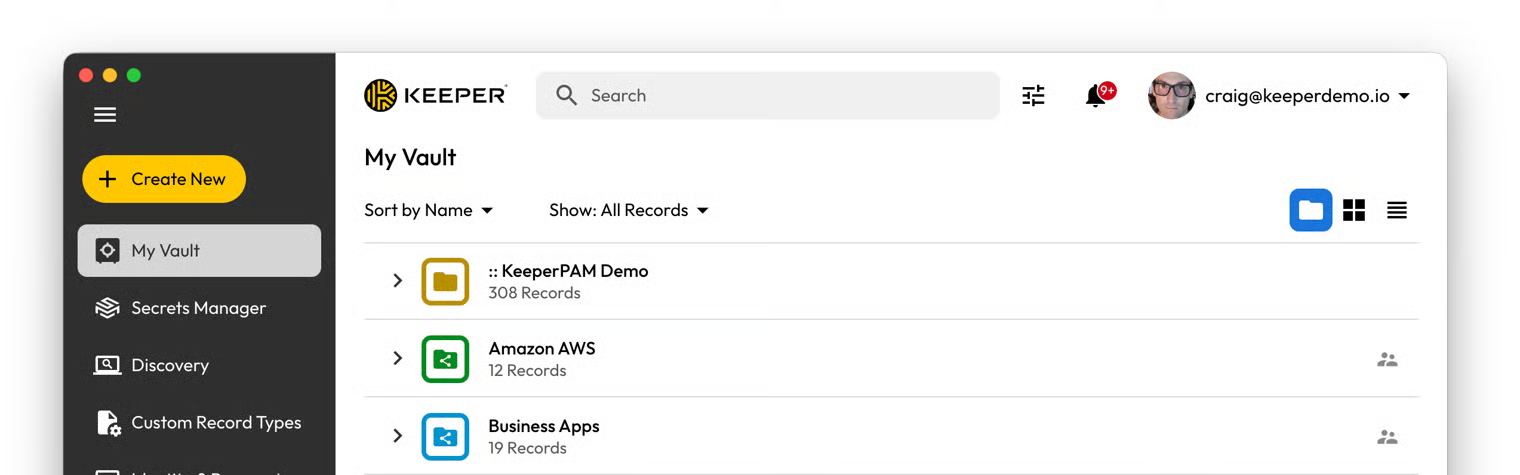Viewport: 1520px width, 475px height.
Task: Go to Discovery in the sidebar
Action: 169,365
